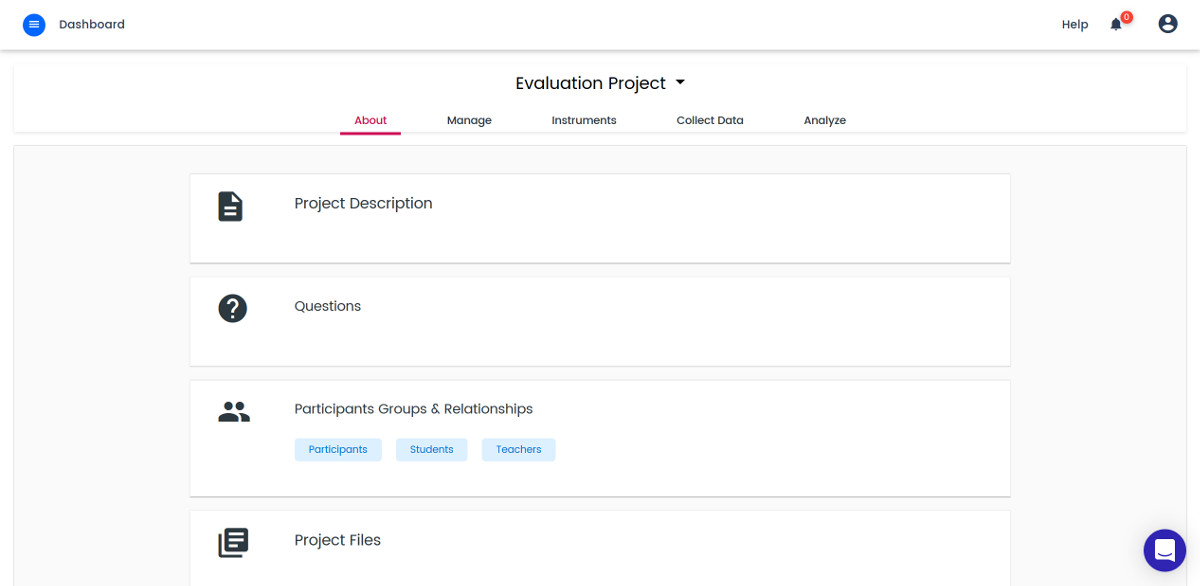The height and width of the screenshot is (586, 1200).
Task: Select the Participants group chip
Action: click(338, 450)
